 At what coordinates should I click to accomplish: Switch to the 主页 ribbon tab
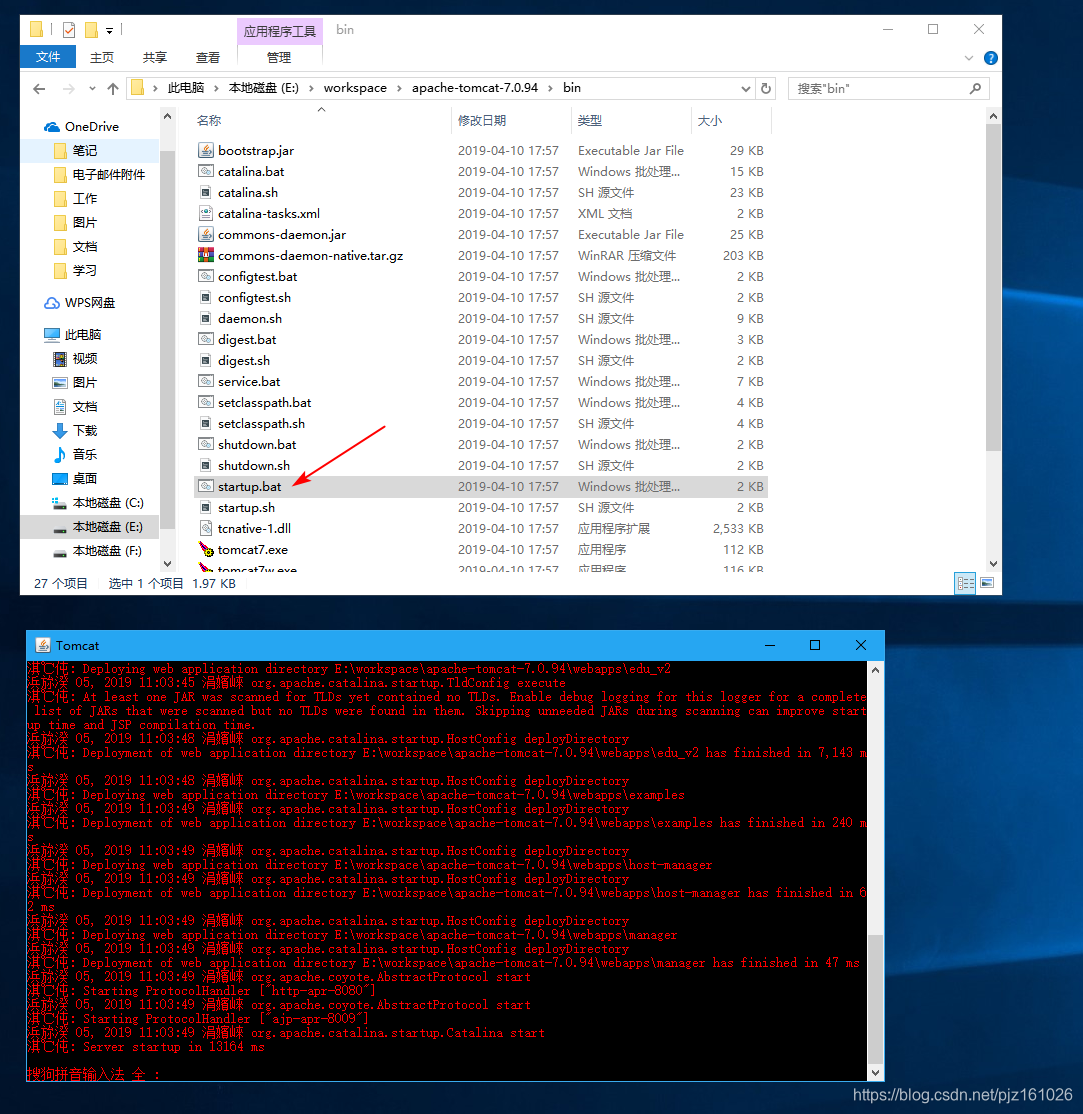tap(102, 58)
